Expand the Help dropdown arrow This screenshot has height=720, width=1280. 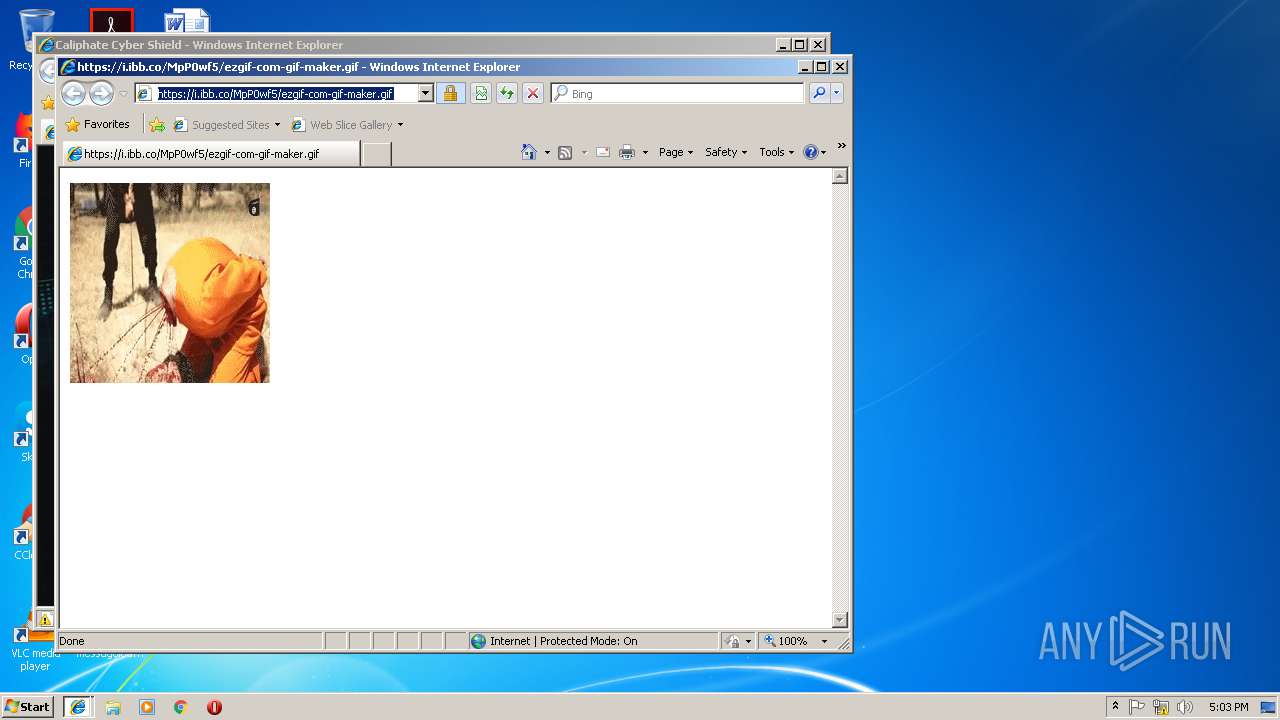coord(823,153)
